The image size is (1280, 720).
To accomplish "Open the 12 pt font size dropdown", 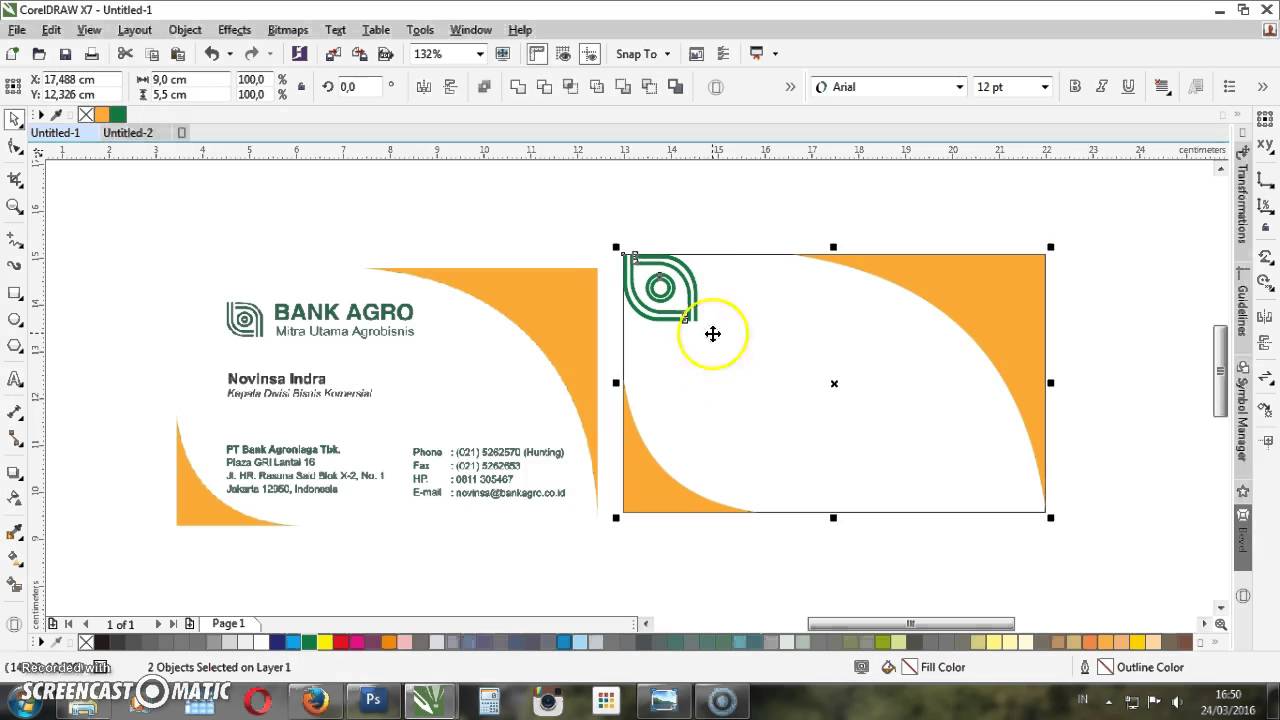I will coord(1045,87).
